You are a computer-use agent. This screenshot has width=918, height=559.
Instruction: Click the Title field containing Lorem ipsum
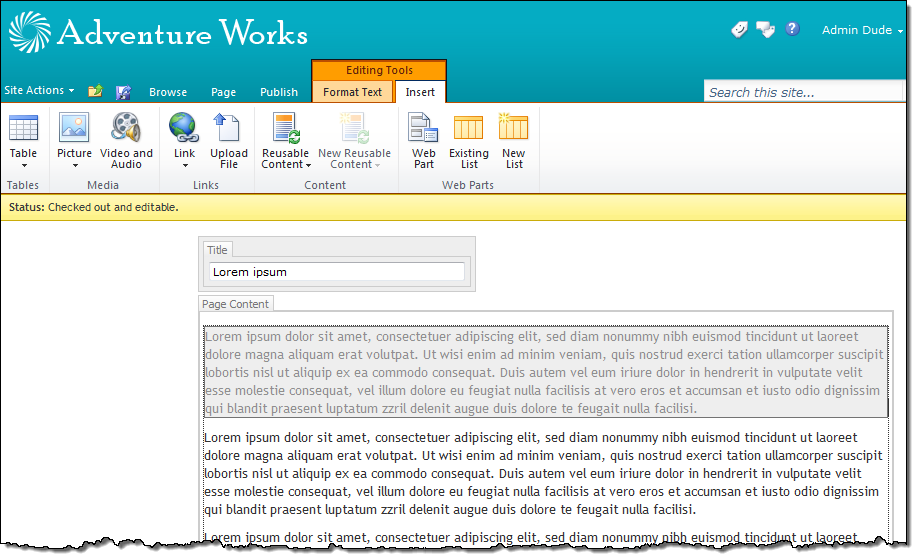coord(337,272)
